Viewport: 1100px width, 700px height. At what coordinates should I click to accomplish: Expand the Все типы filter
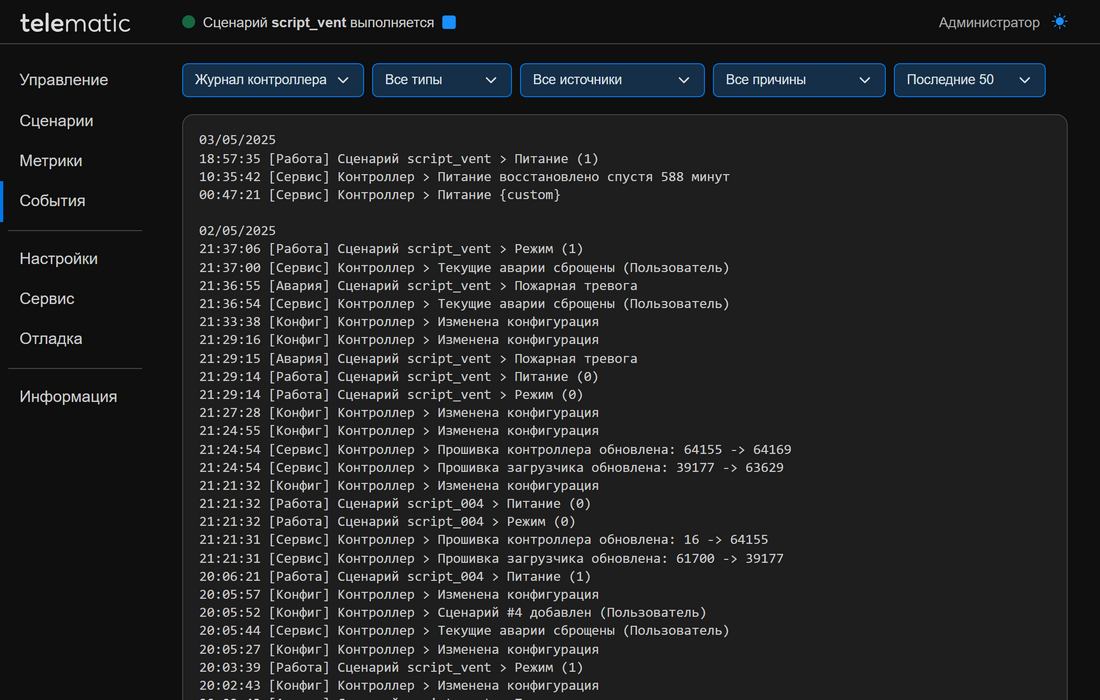coord(441,80)
